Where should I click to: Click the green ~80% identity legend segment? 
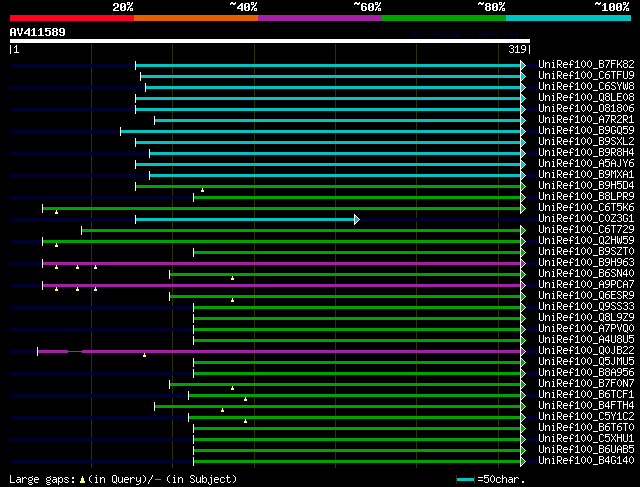pyautogui.click(x=444, y=18)
